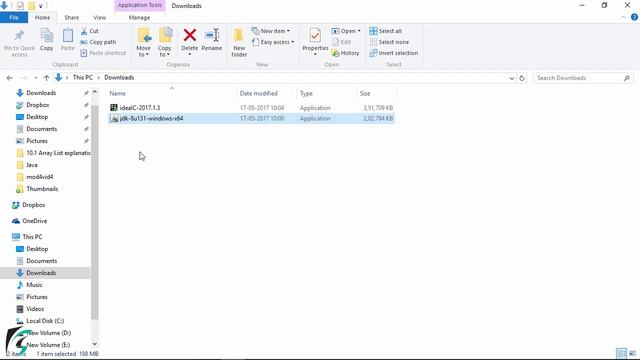Sort by Name column header
Screen dimensions: 640x360
[x=118, y=93]
